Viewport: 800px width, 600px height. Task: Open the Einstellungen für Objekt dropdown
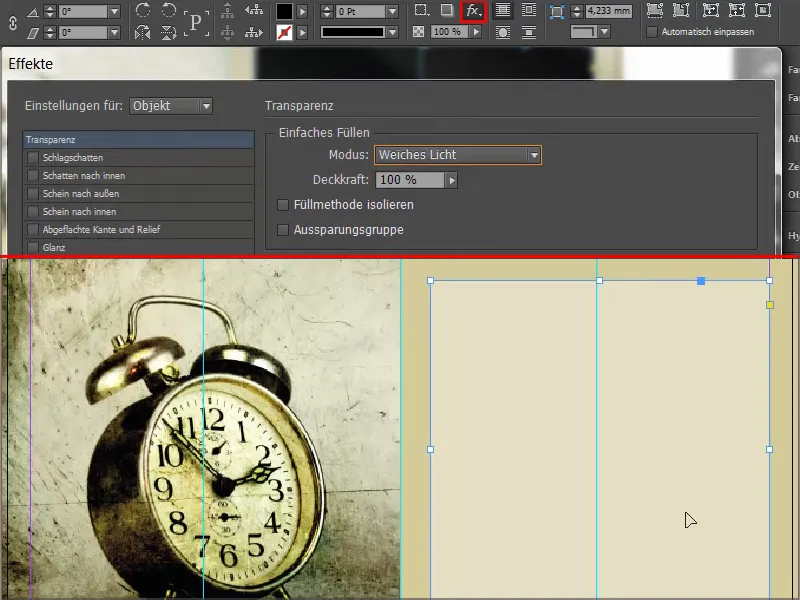point(171,106)
